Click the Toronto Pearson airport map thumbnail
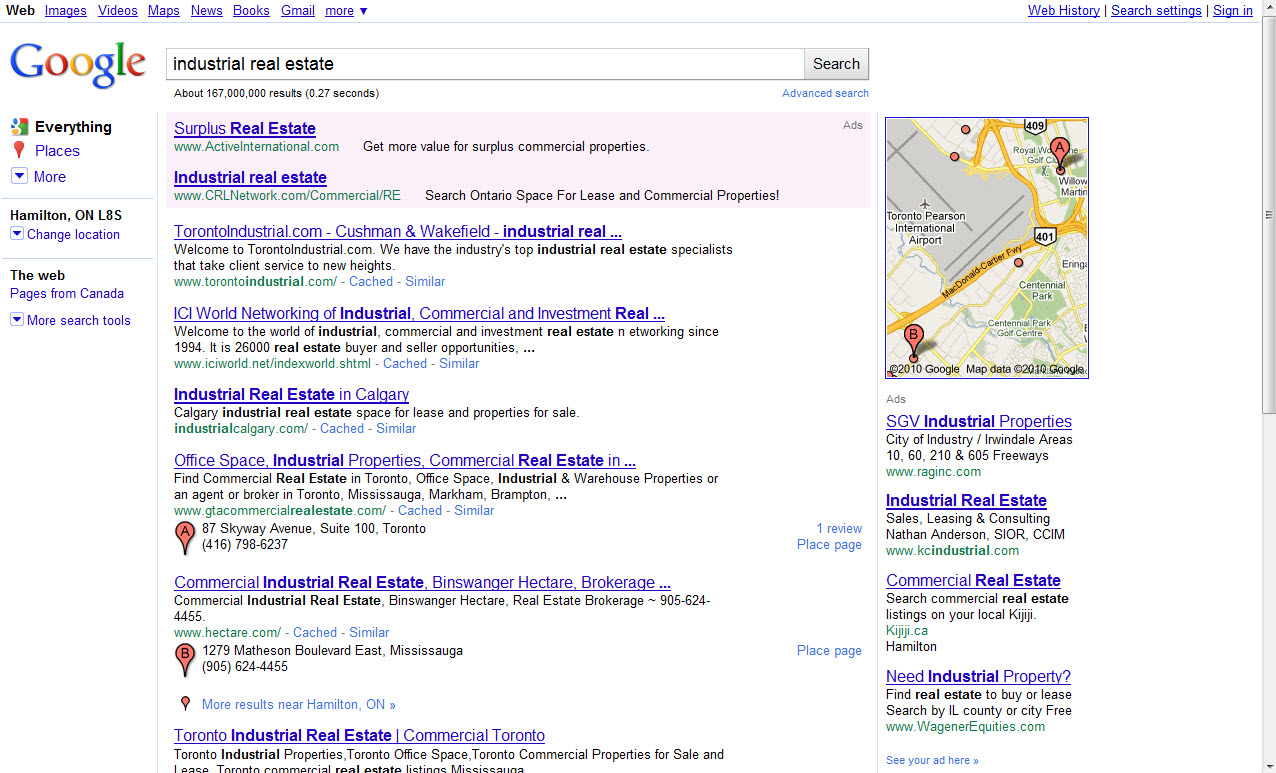This screenshot has width=1276, height=773. tap(987, 248)
